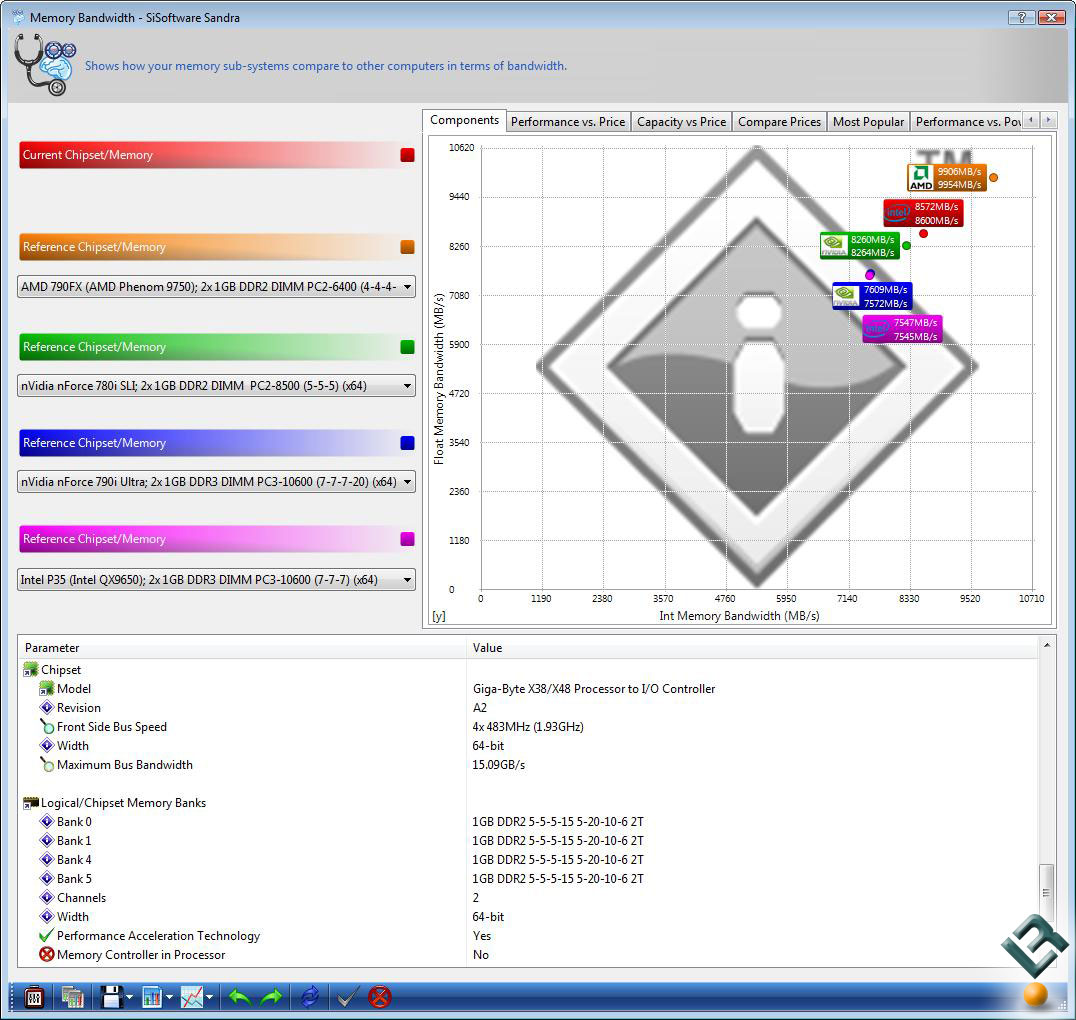Click the help question mark button
This screenshot has height=1020, width=1076.
(x=1021, y=17)
